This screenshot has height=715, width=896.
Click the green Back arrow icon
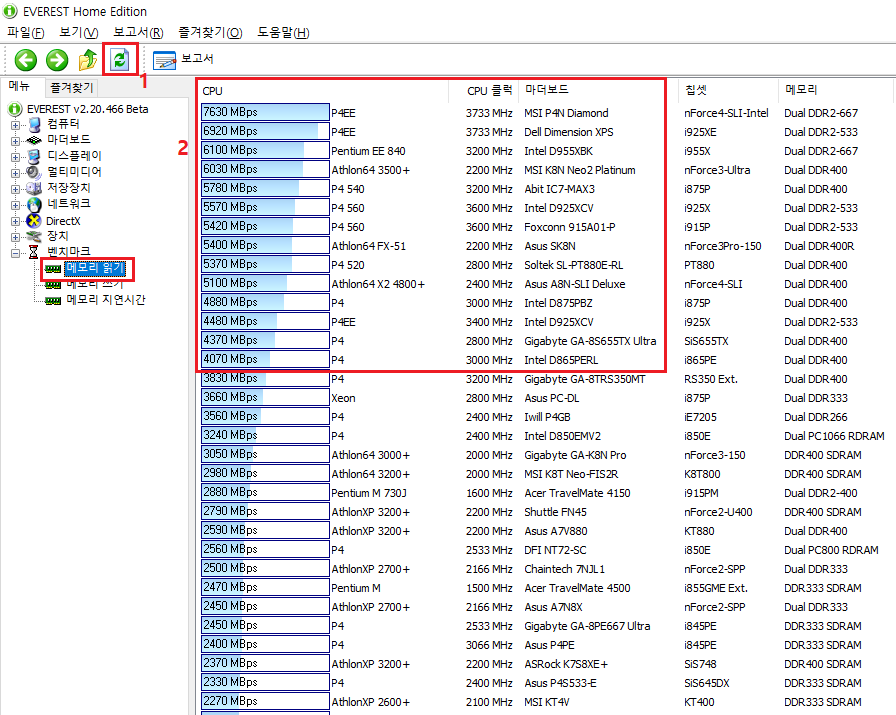26,59
